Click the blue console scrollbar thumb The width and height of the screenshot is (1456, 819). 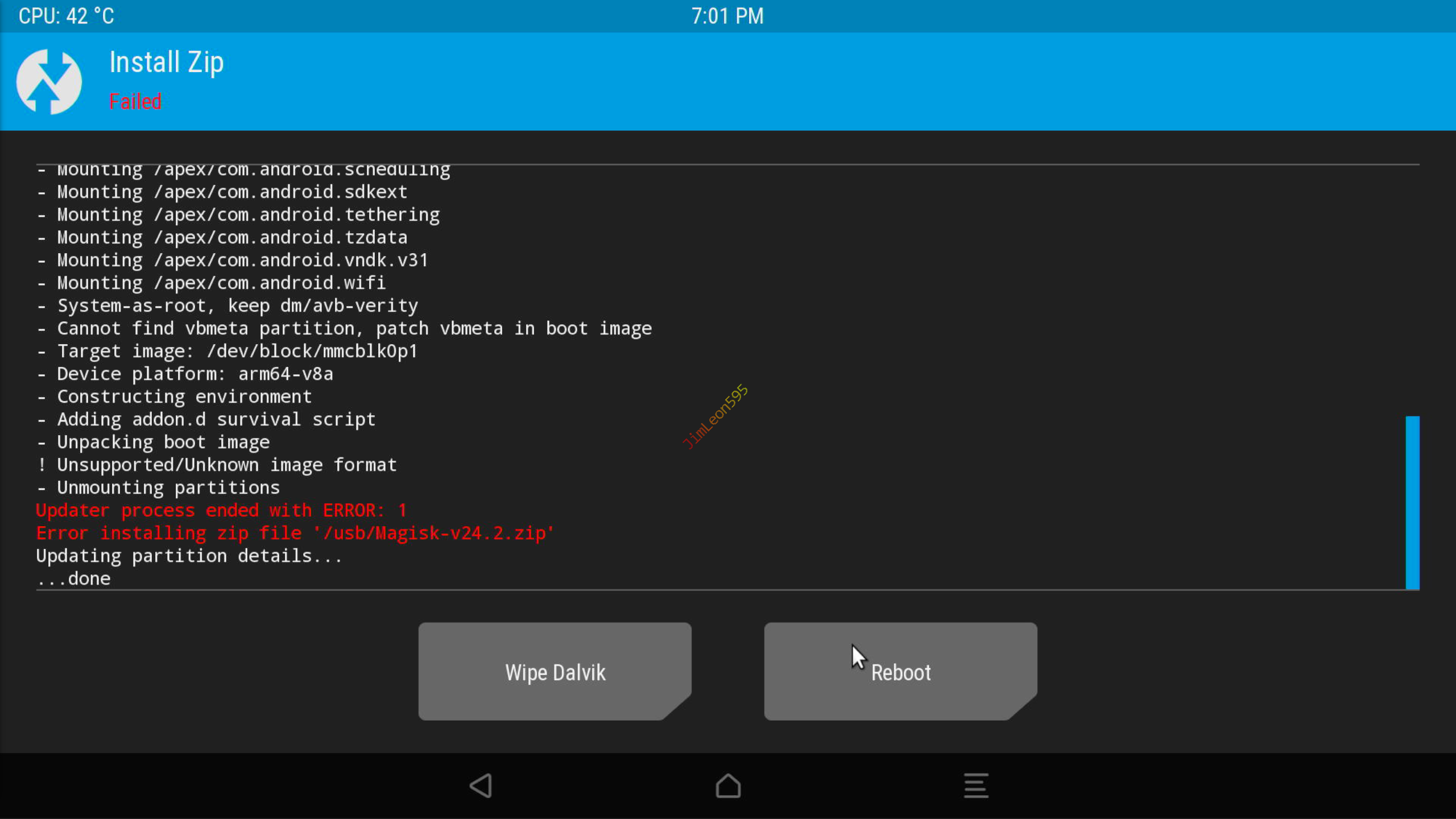point(1412,503)
